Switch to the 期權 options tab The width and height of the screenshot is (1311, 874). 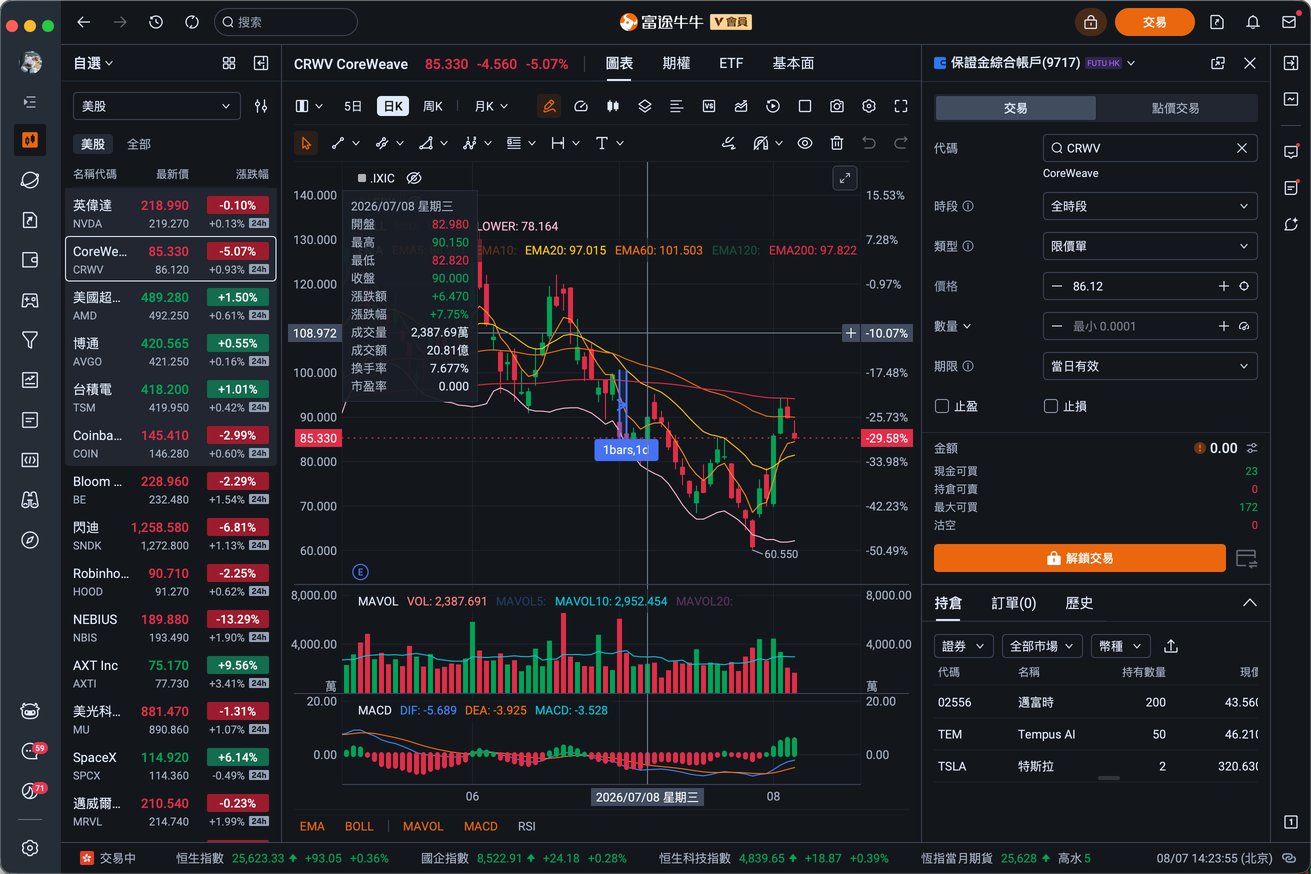676,63
